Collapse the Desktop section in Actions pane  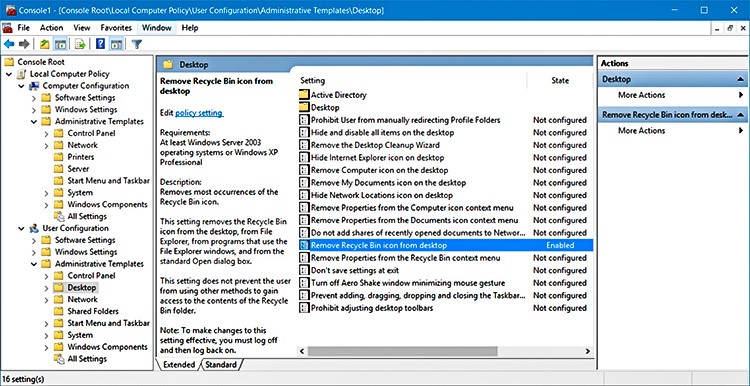[x=740, y=79]
